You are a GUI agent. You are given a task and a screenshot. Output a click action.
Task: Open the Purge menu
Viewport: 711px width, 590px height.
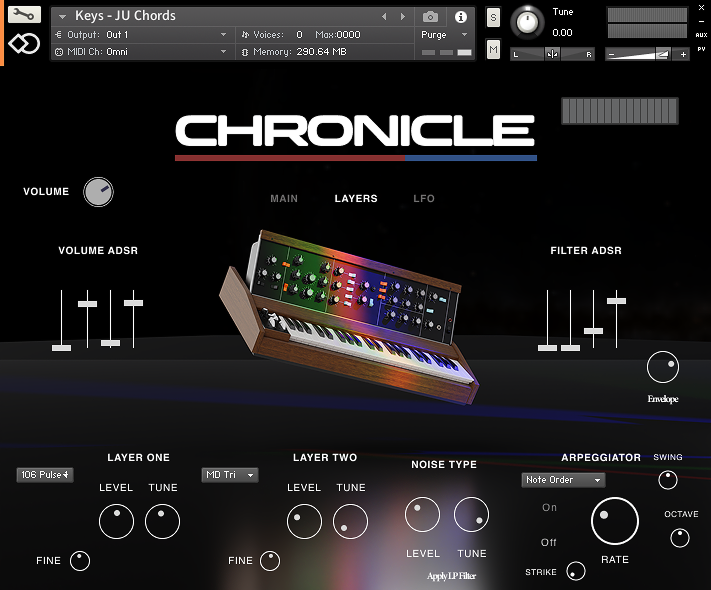[x=444, y=35]
